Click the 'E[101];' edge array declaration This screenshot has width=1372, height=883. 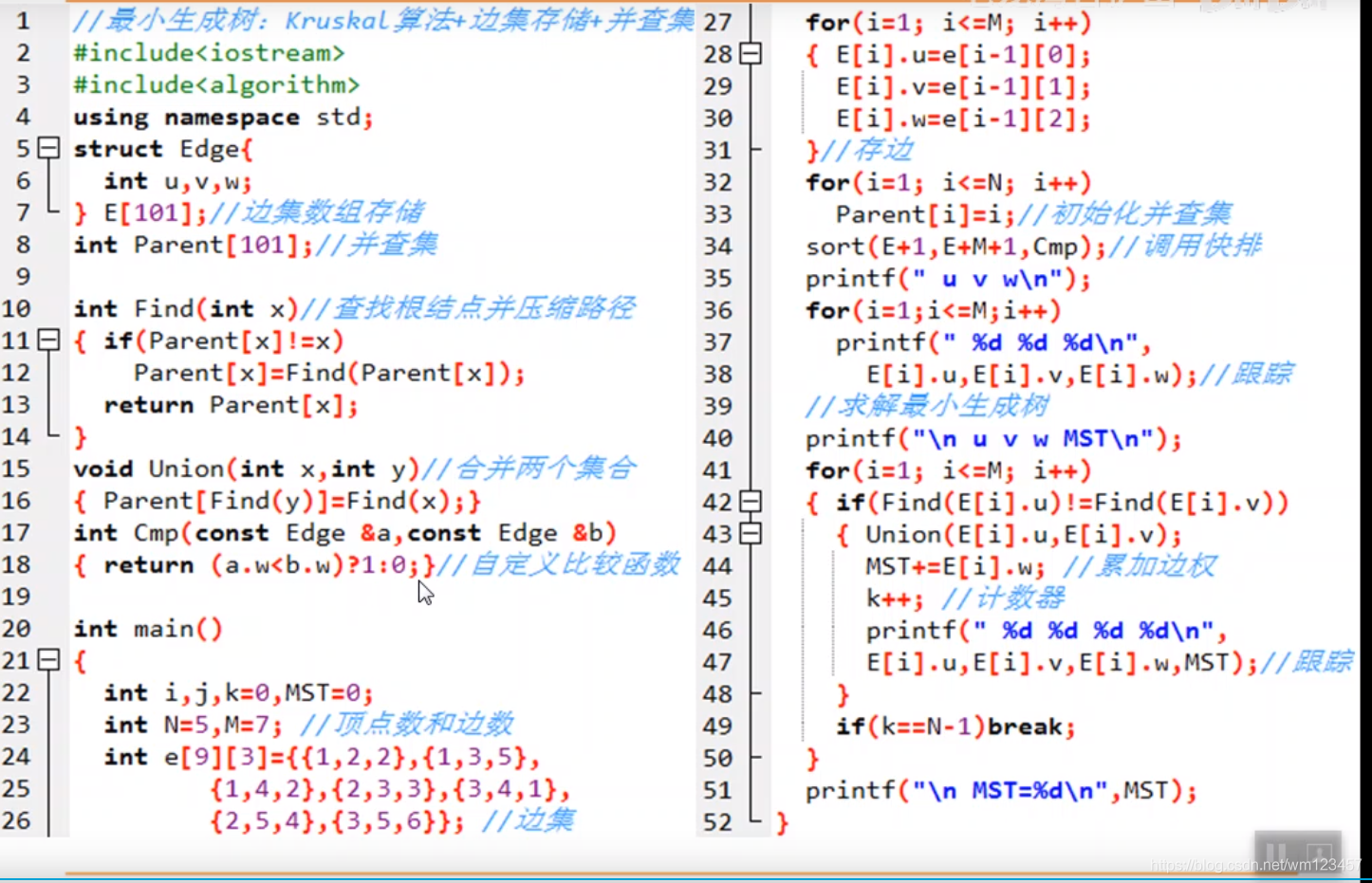click(155, 212)
